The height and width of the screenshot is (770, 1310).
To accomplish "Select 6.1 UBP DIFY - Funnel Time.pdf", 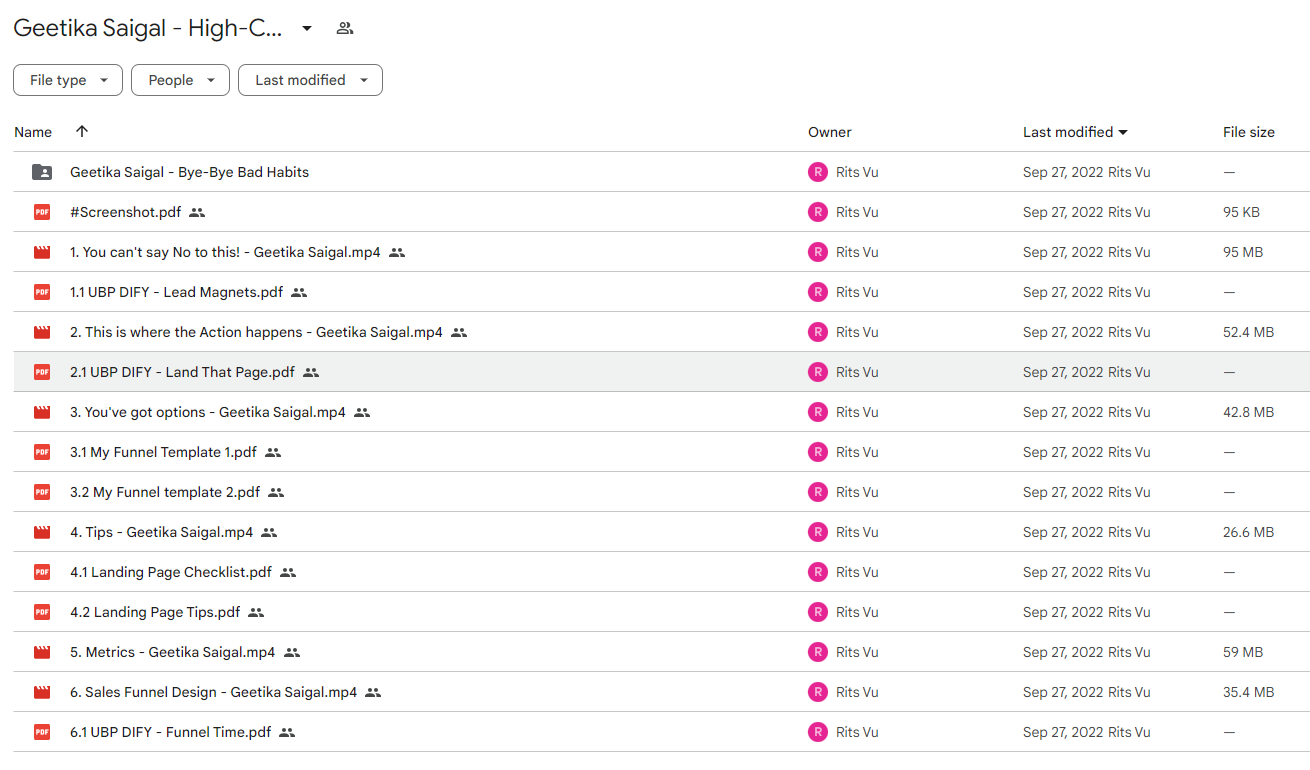I will [170, 732].
